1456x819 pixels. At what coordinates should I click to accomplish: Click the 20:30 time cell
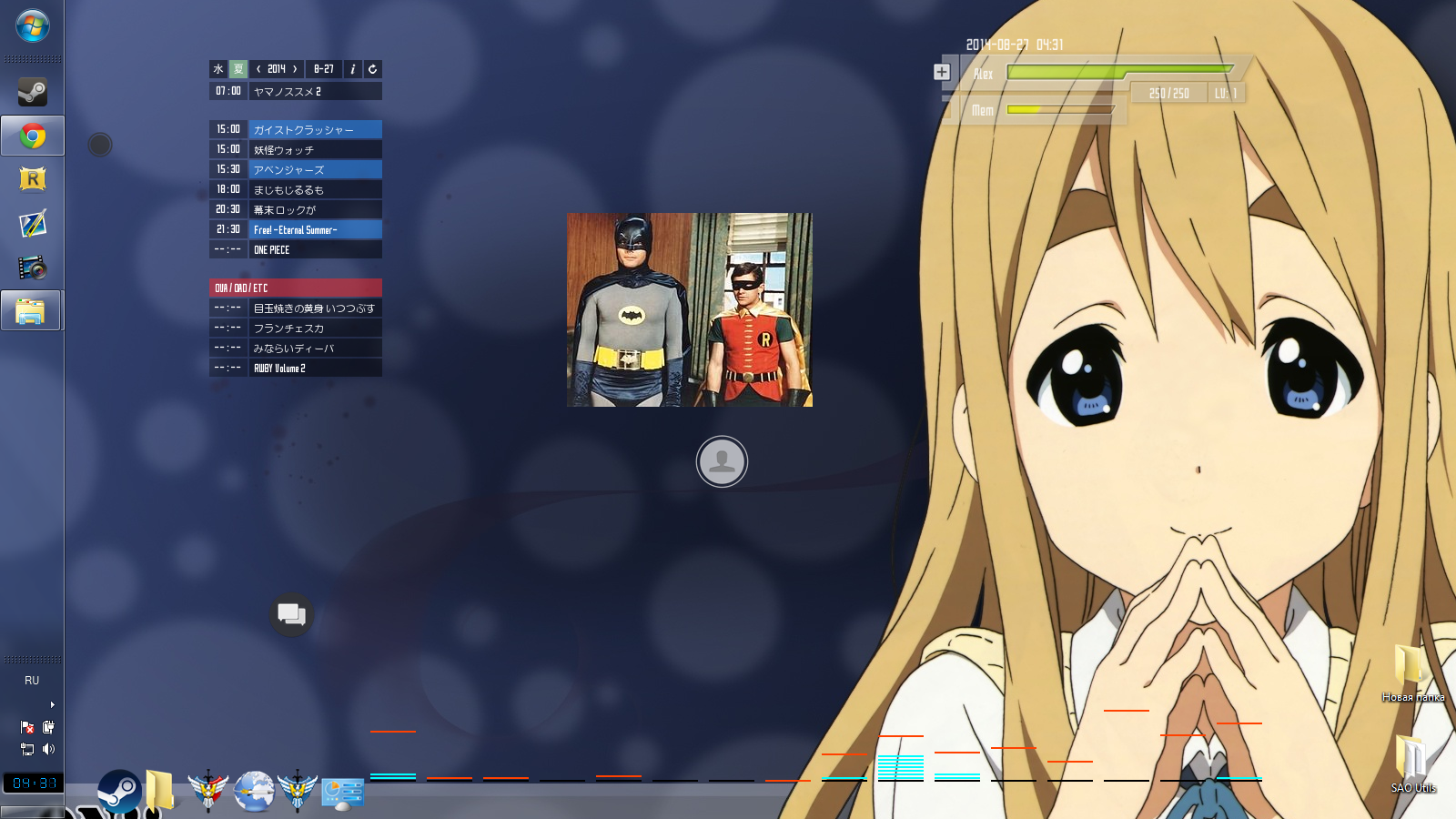tap(228, 209)
